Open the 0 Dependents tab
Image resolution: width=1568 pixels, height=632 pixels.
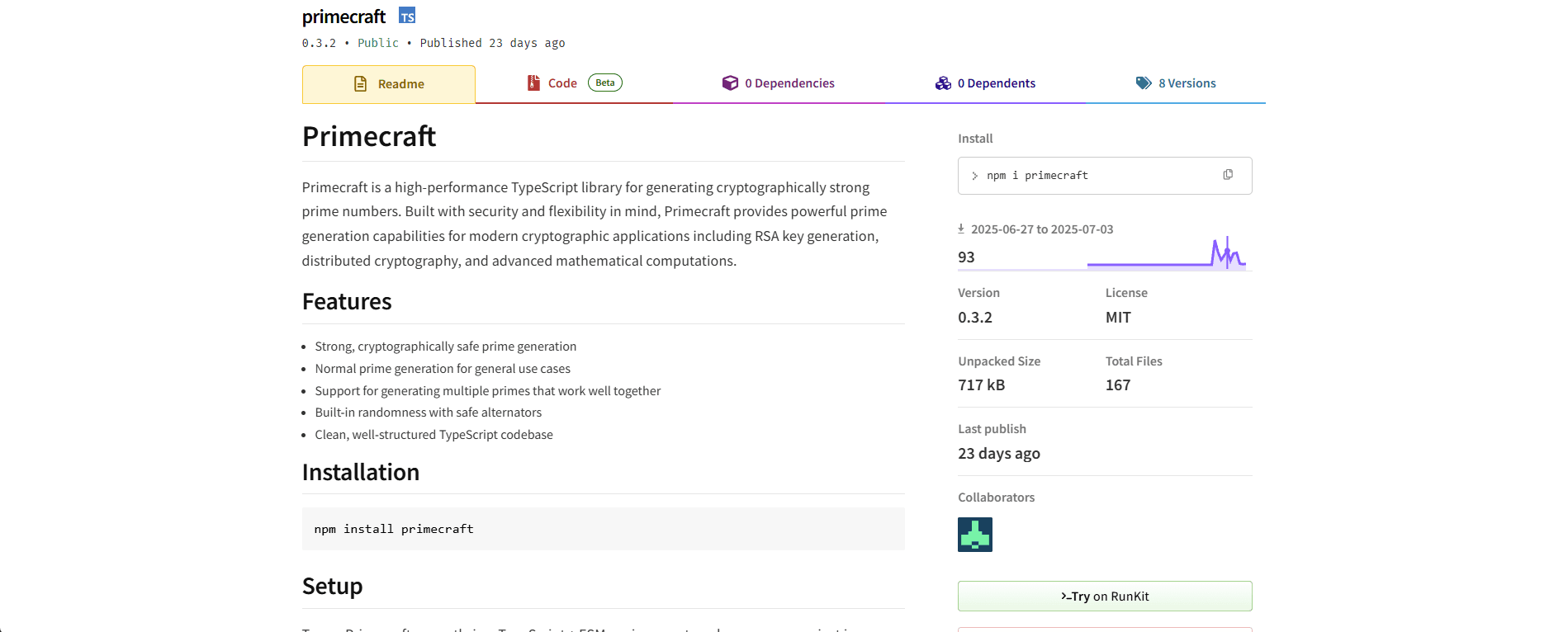point(985,83)
